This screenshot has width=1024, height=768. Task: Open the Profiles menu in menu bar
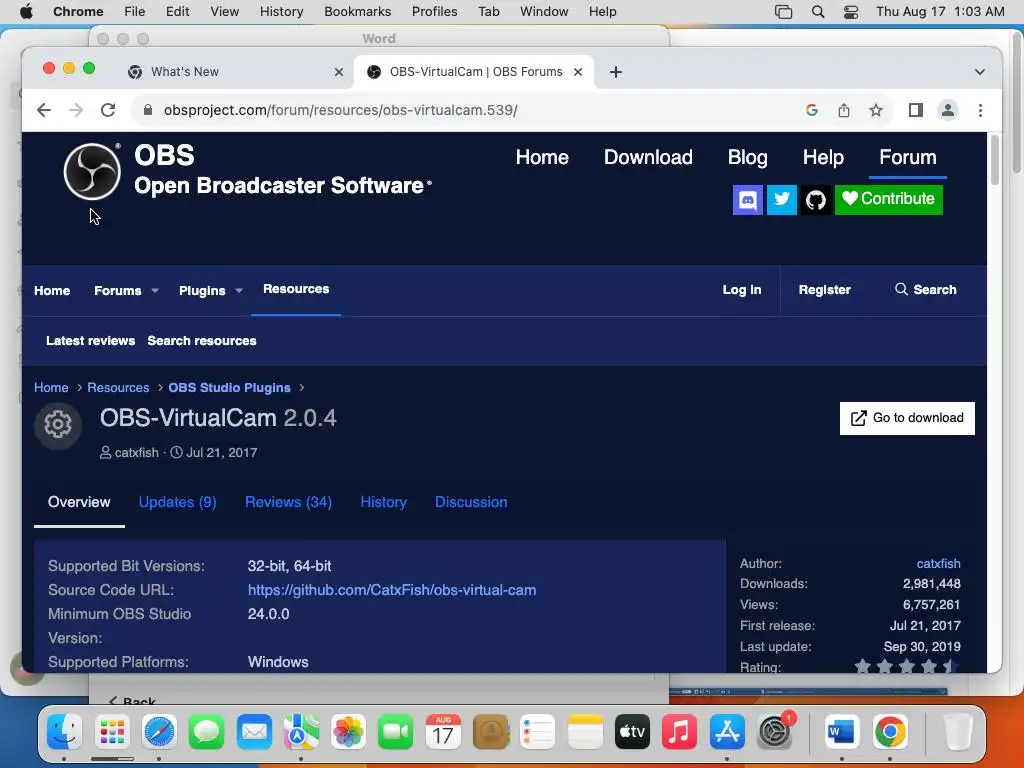434,12
